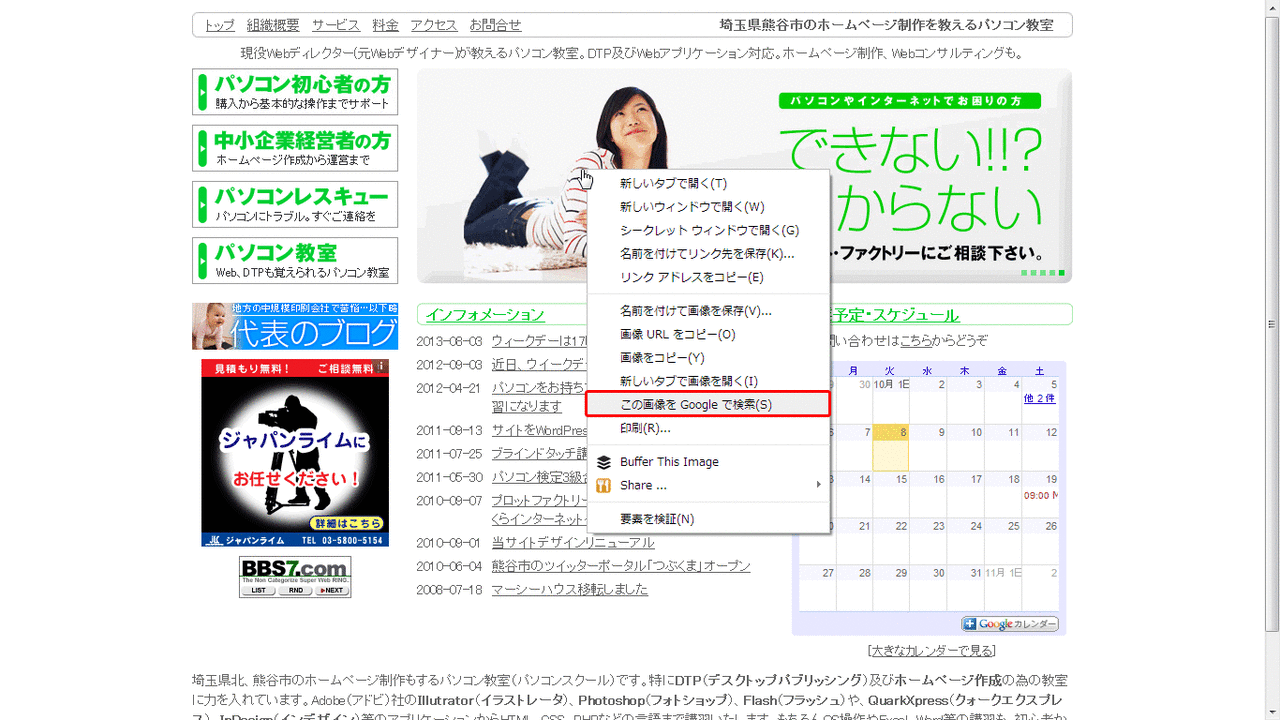Screen dimensions: 1280x720
Task: Open the トップ navigation link
Action: coord(219,25)
